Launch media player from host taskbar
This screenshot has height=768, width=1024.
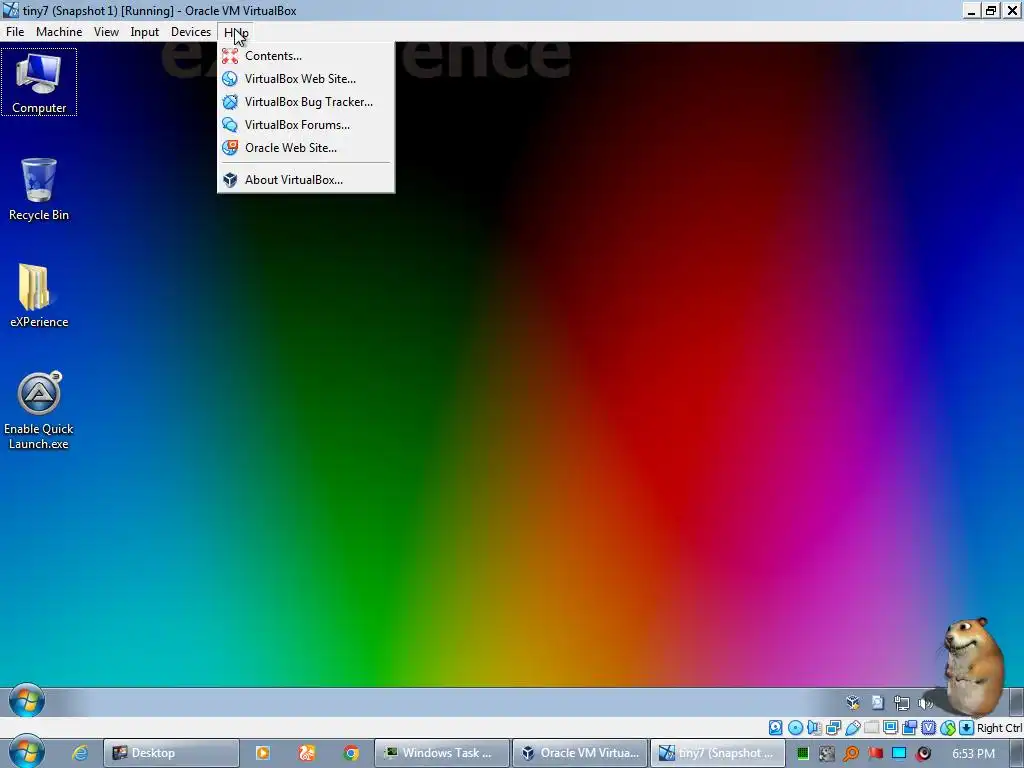click(263, 753)
